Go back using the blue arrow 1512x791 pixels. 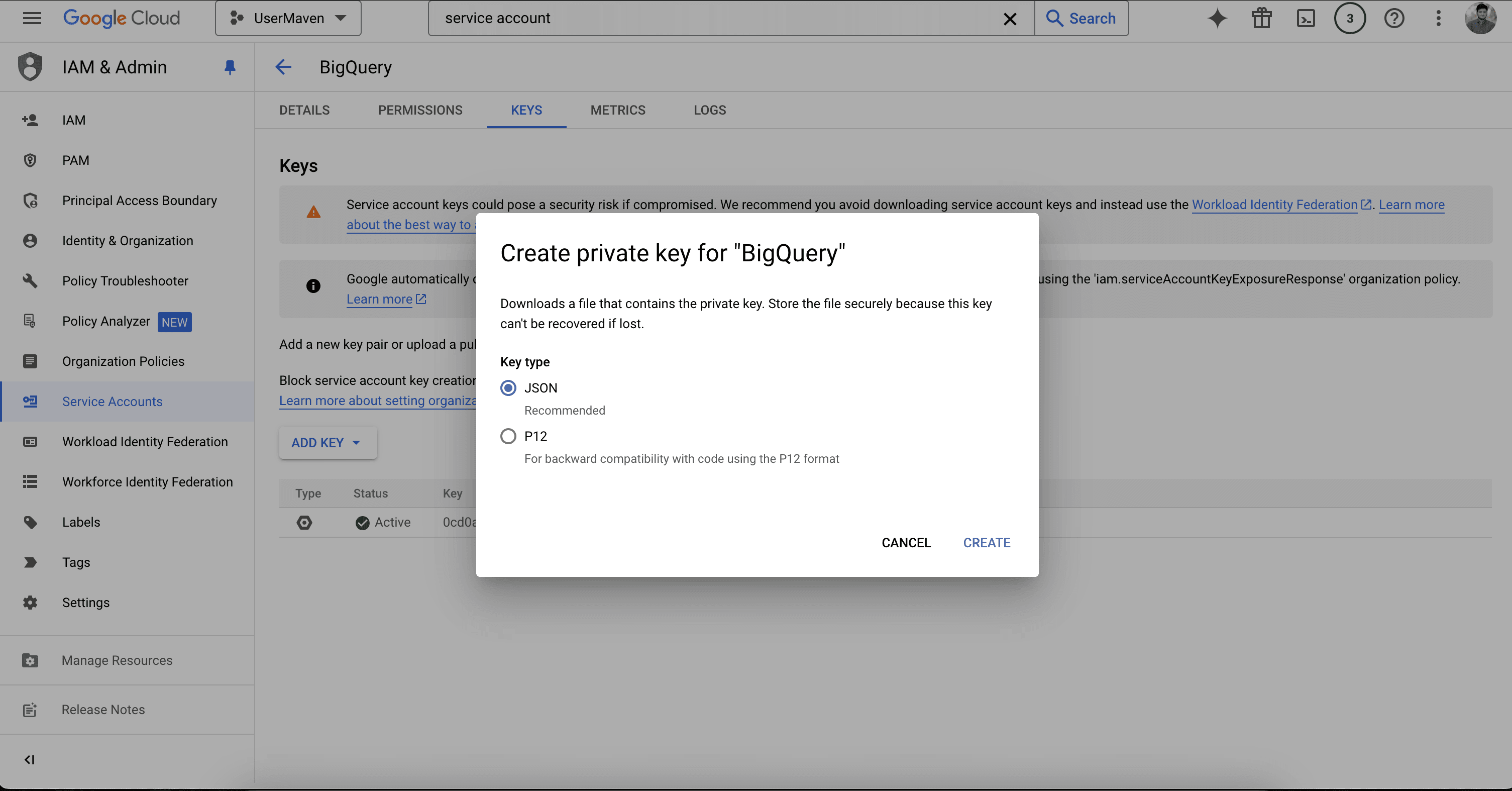[x=283, y=67]
